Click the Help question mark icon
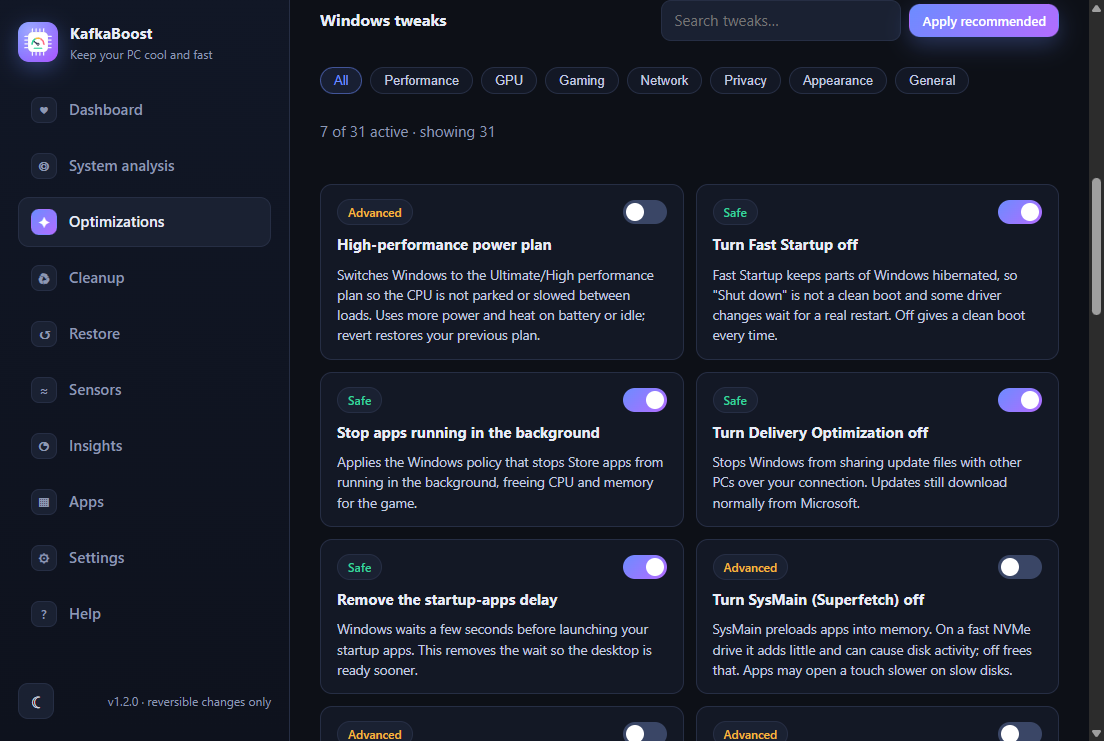This screenshot has height=741, width=1104. coord(44,614)
